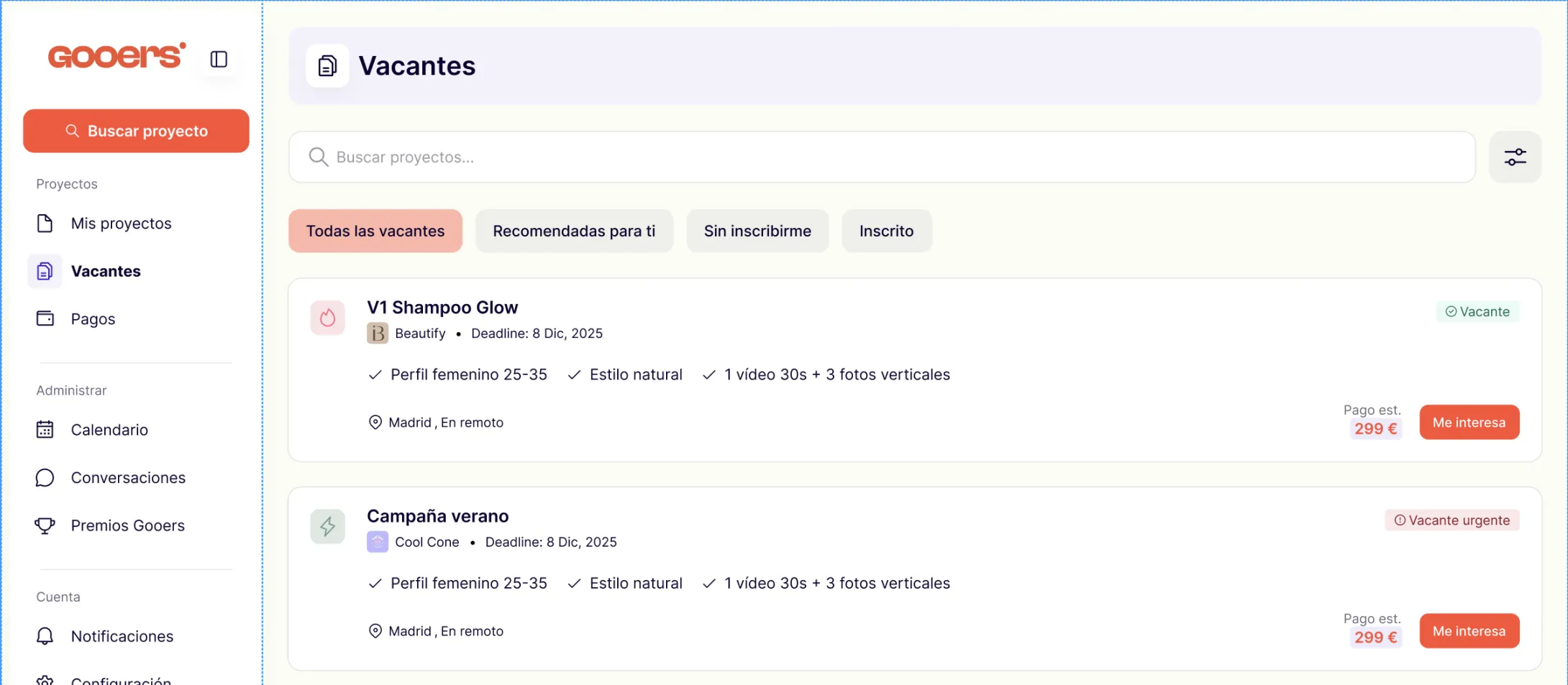This screenshot has width=1568, height=685.
Task: Click the lightning icon on Campaña verano
Action: point(327,526)
